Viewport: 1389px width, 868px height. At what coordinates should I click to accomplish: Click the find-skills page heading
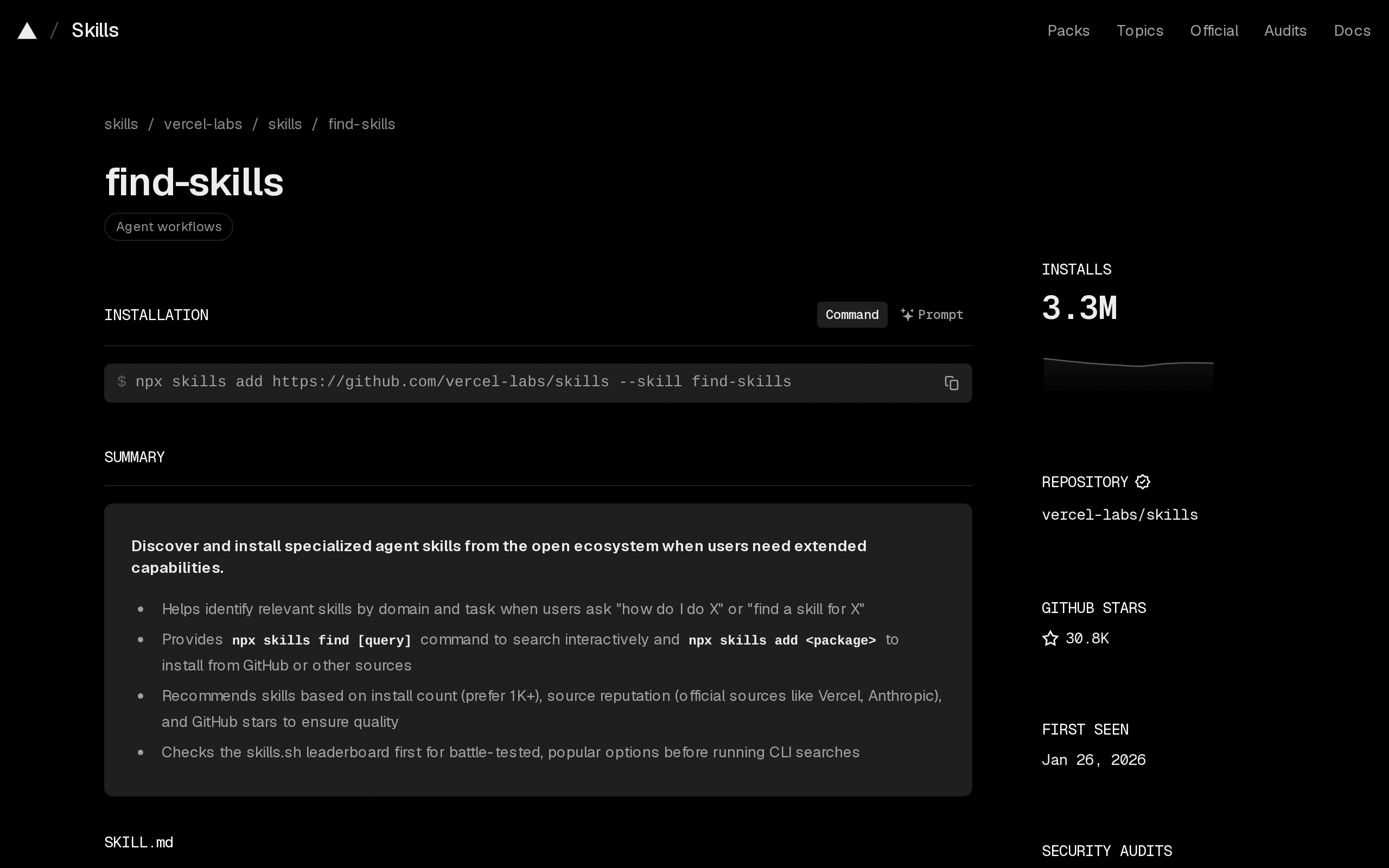tap(194, 182)
